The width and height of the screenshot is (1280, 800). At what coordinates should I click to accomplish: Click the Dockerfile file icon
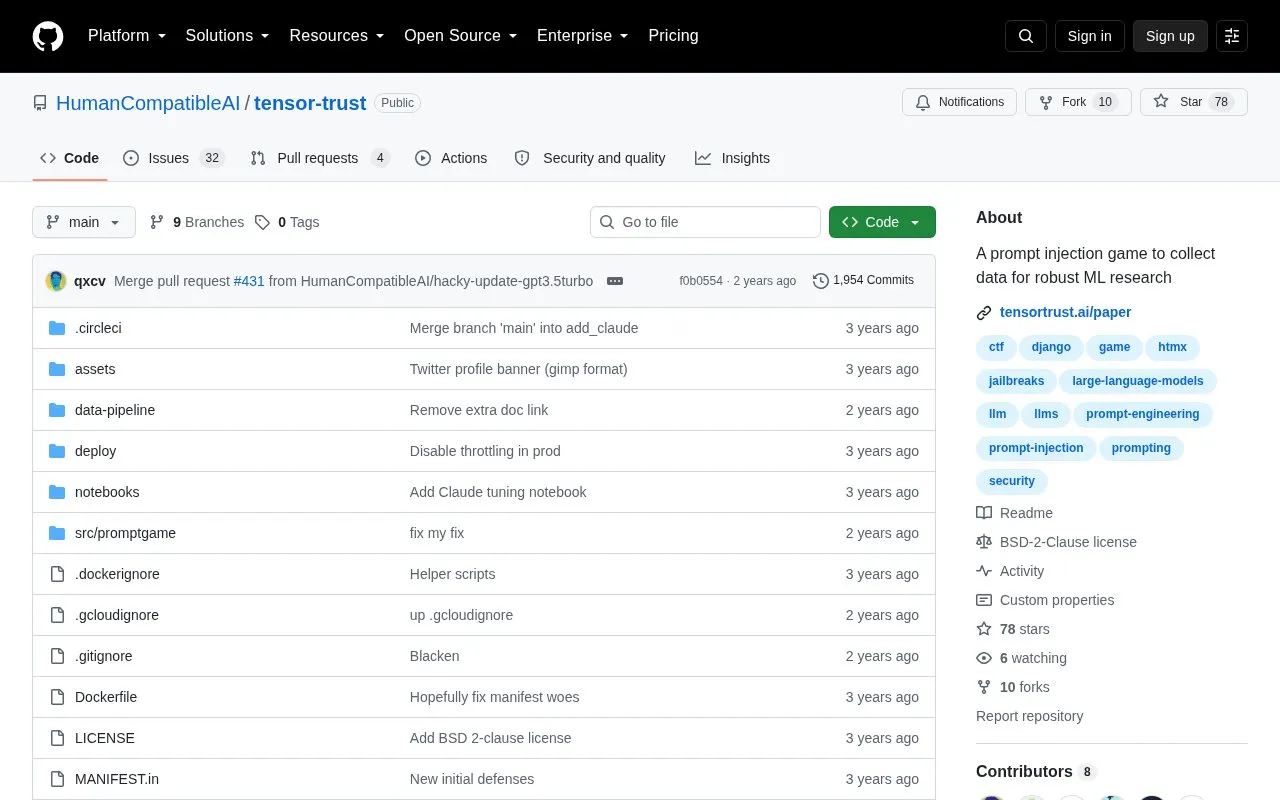point(57,697)
